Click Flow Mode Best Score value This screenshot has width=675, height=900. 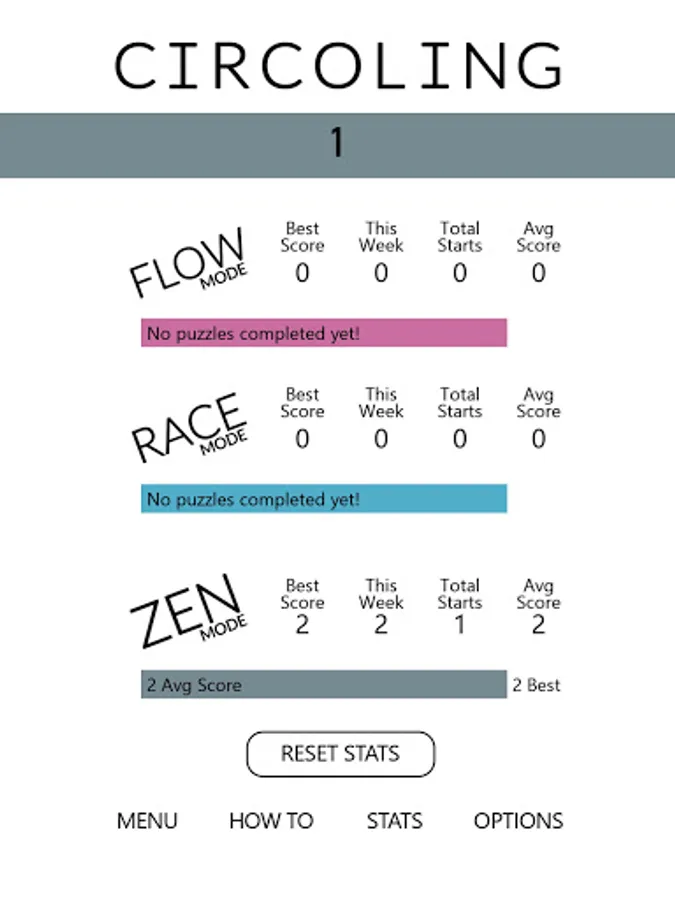[x=302, y=272]
